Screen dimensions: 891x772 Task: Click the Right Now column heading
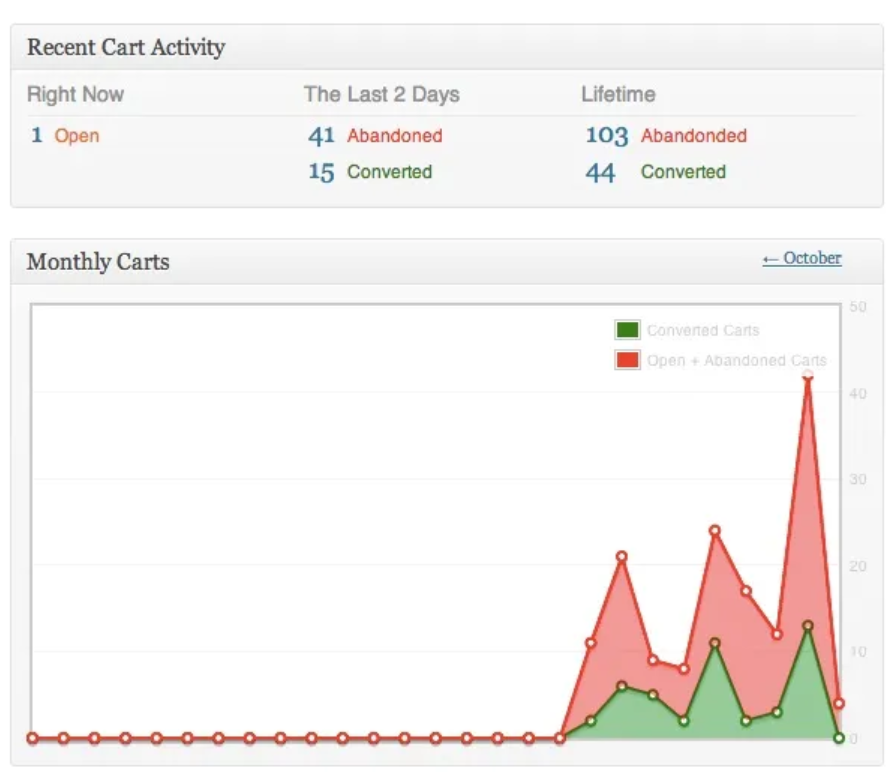pos(74,94)
